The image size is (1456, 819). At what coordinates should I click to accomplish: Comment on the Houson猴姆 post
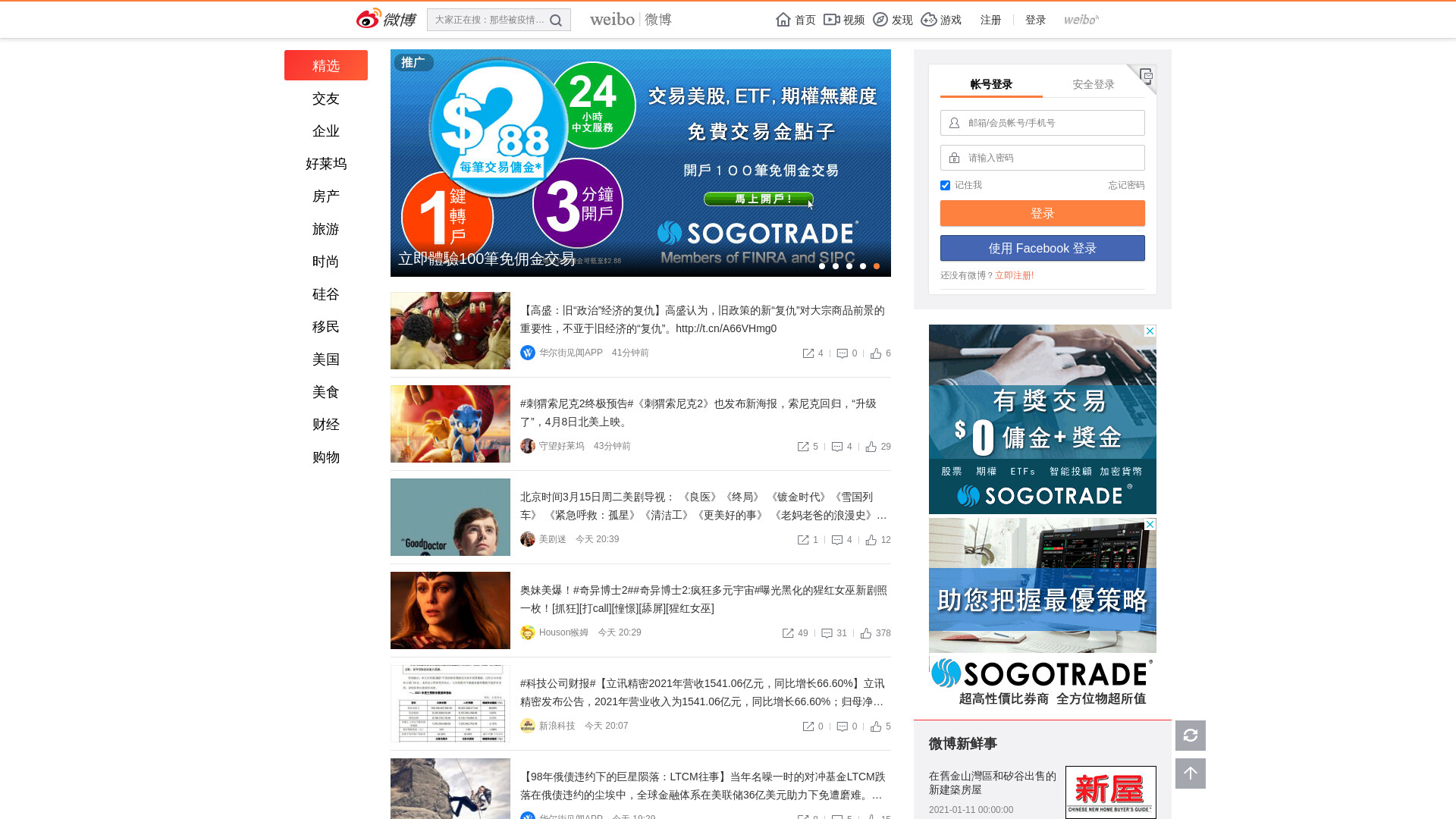tap(827, 633)
